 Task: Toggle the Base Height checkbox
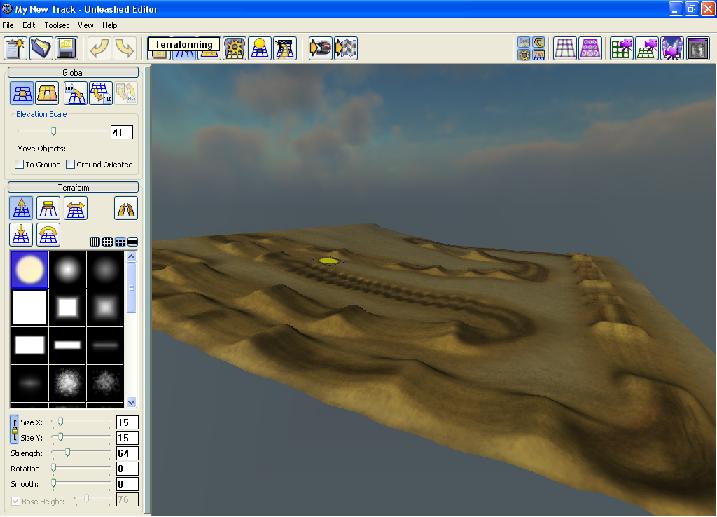14,499
